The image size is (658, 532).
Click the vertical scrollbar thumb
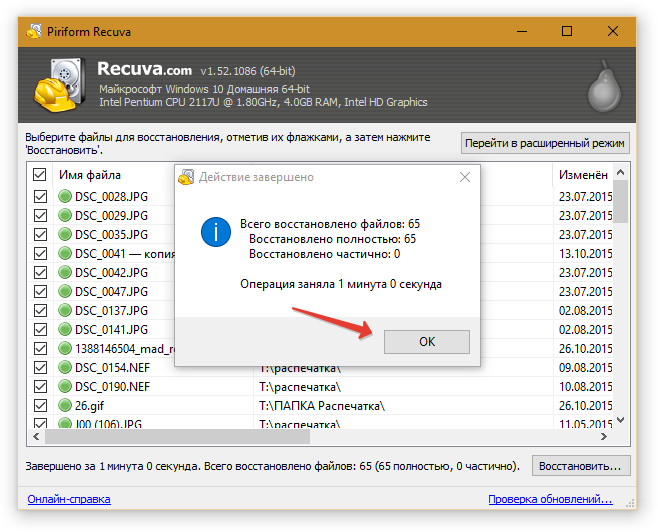(621, 202)
